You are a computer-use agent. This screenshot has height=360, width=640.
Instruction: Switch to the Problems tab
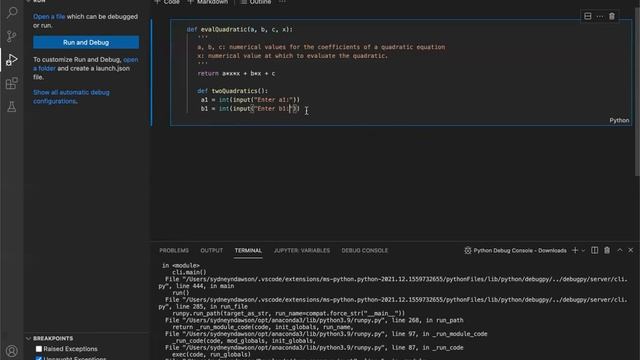point(174,251)
